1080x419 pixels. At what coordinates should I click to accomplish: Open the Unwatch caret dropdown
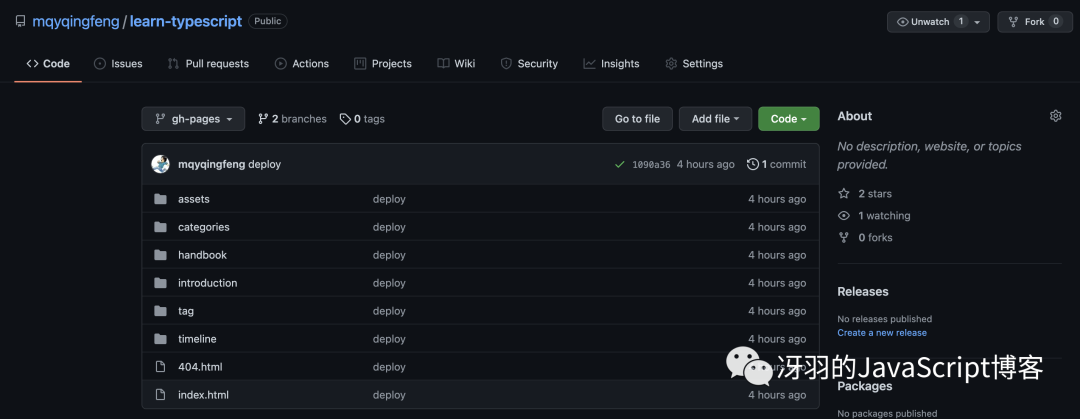977,21
